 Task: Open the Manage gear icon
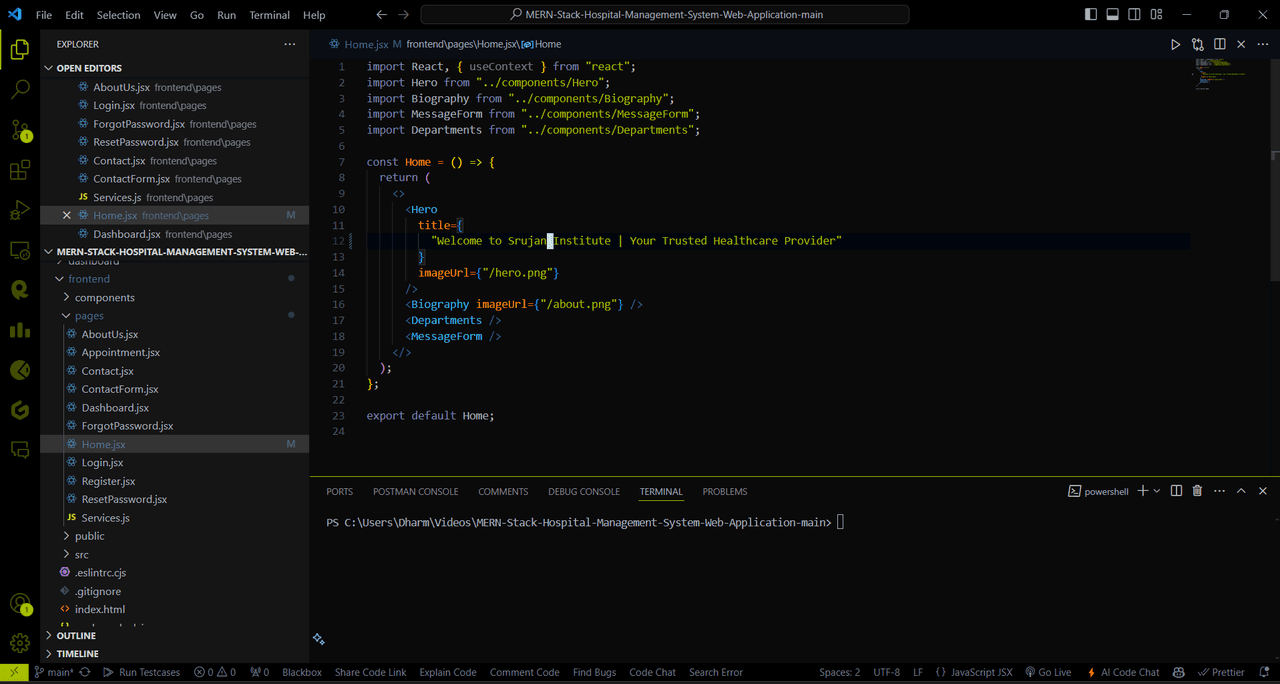pos(20,643)
